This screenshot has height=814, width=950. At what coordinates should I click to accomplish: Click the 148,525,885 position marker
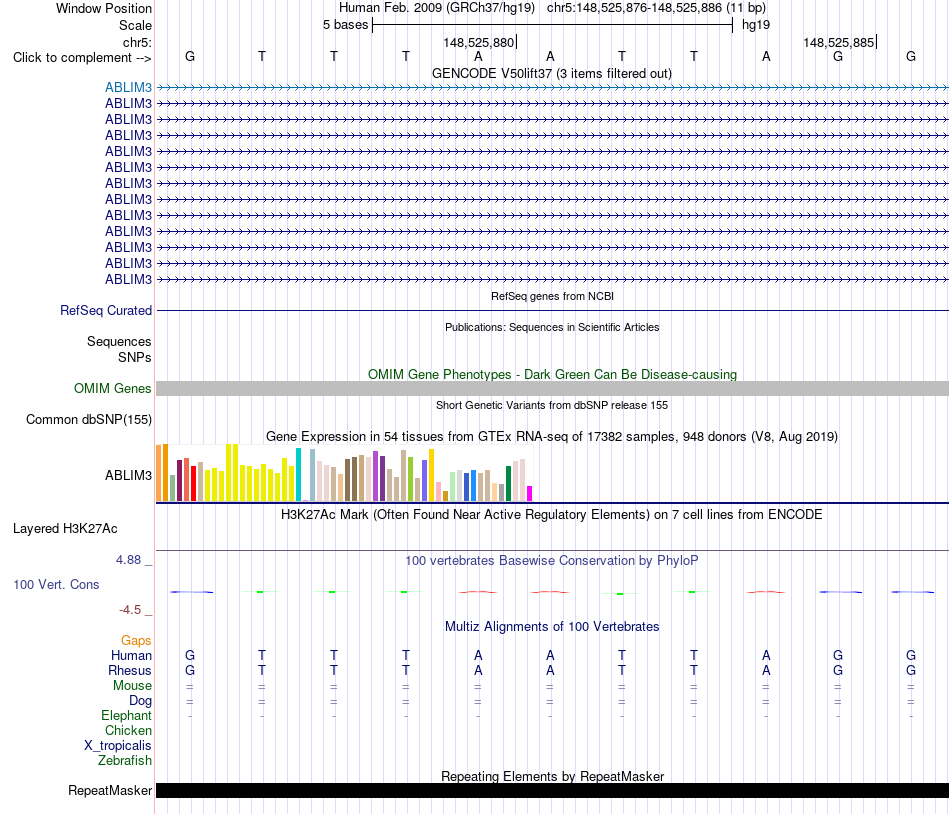coord(839,42)
